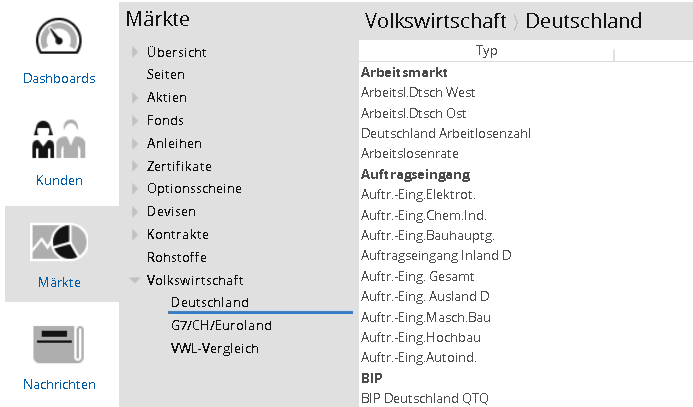The height and width of the screenshot is (407, 693).
Task: Open the VWL-Vergleich entry
Action: (214, 349)
